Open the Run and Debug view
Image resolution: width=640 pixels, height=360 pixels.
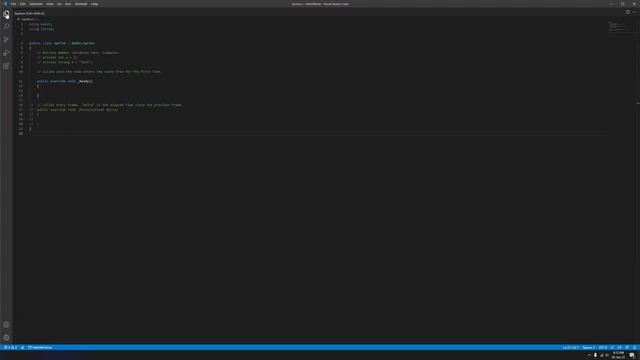6,53
